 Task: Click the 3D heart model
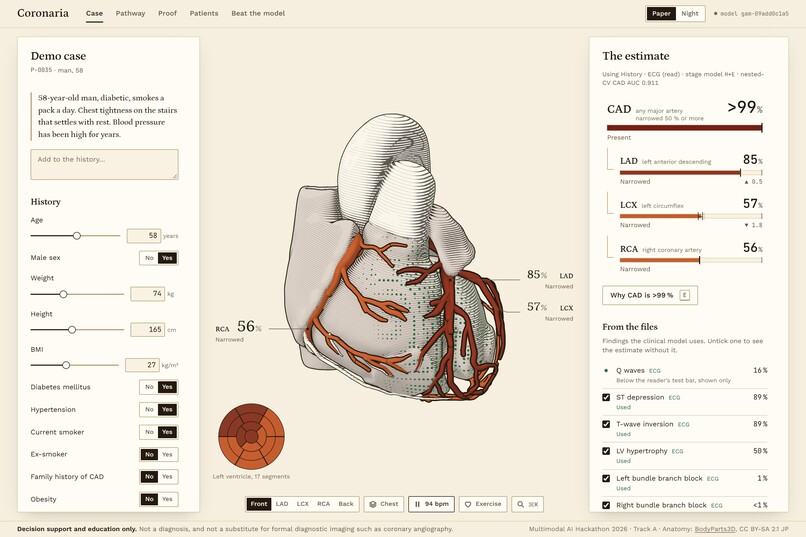click(396, 257)
